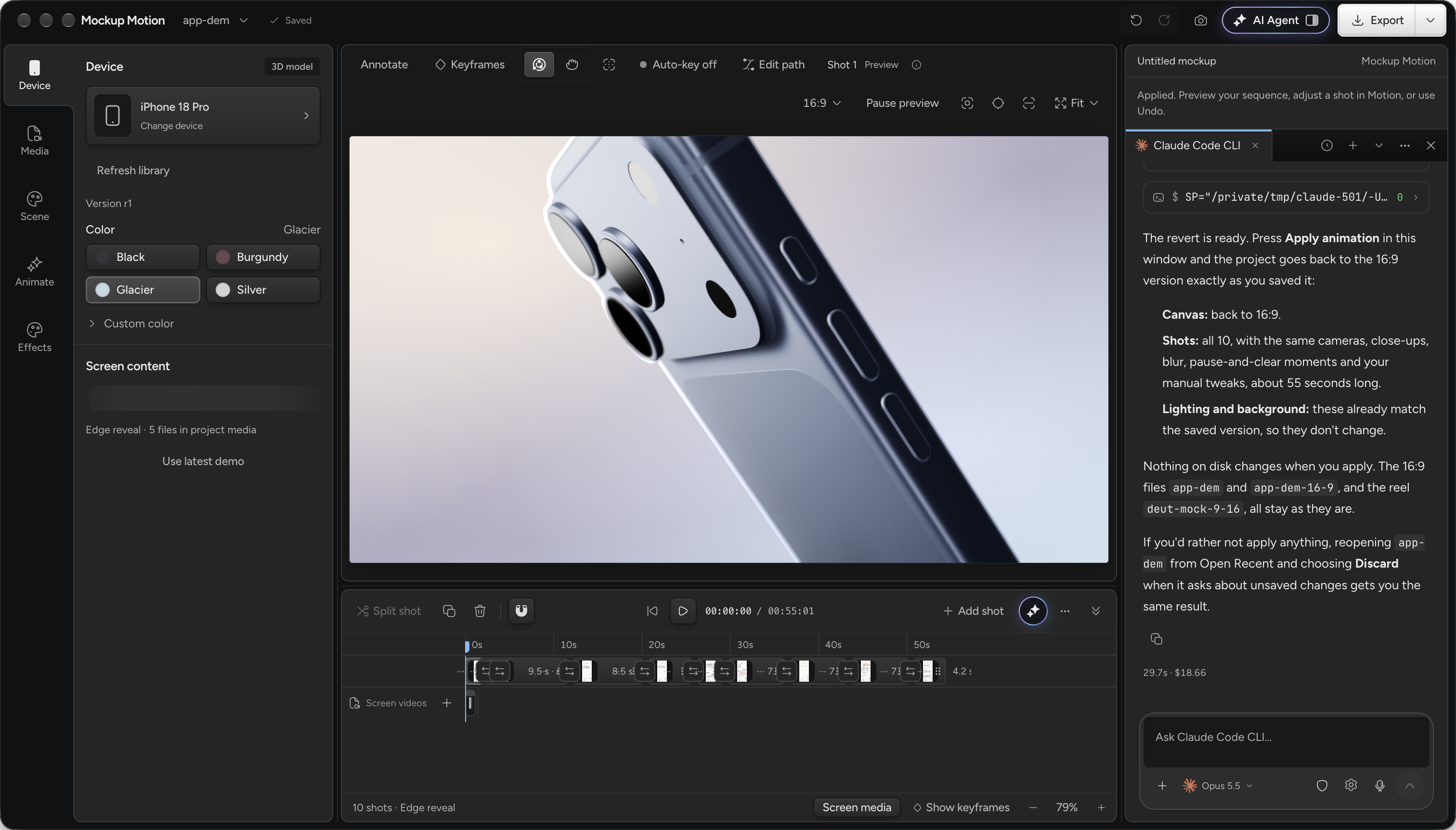
Task: Click the dashed focus-frame tool icon
Action: pos(609,65)
